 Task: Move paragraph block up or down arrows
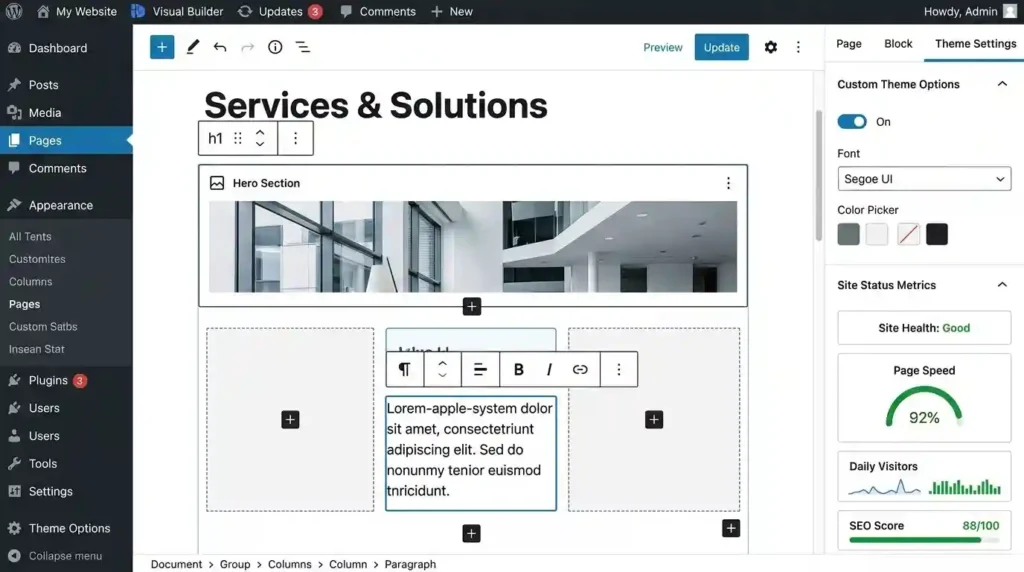[442, 370]
